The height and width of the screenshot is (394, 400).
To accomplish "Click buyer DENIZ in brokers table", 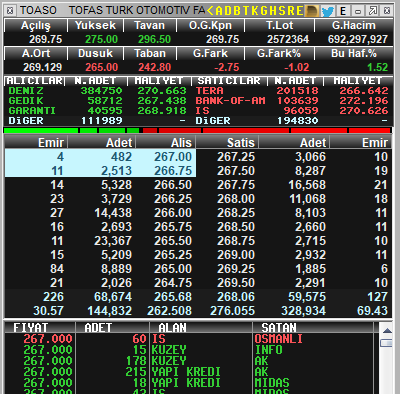I will (26, 91).
